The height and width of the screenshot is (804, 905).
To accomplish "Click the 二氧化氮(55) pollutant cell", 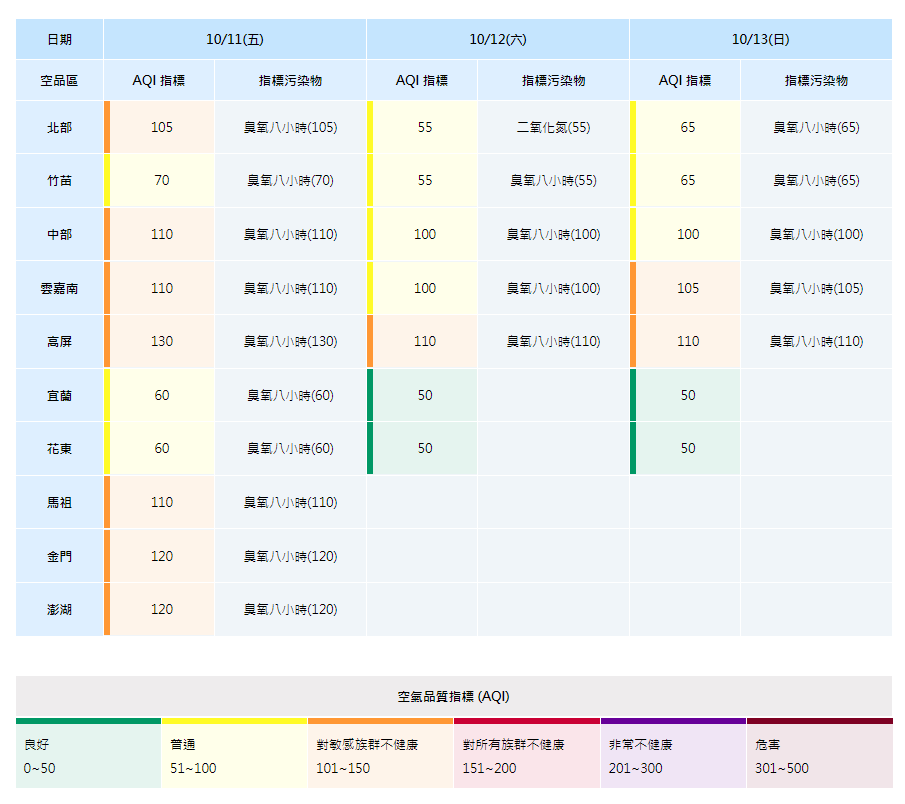I will [x=553, y=128].
